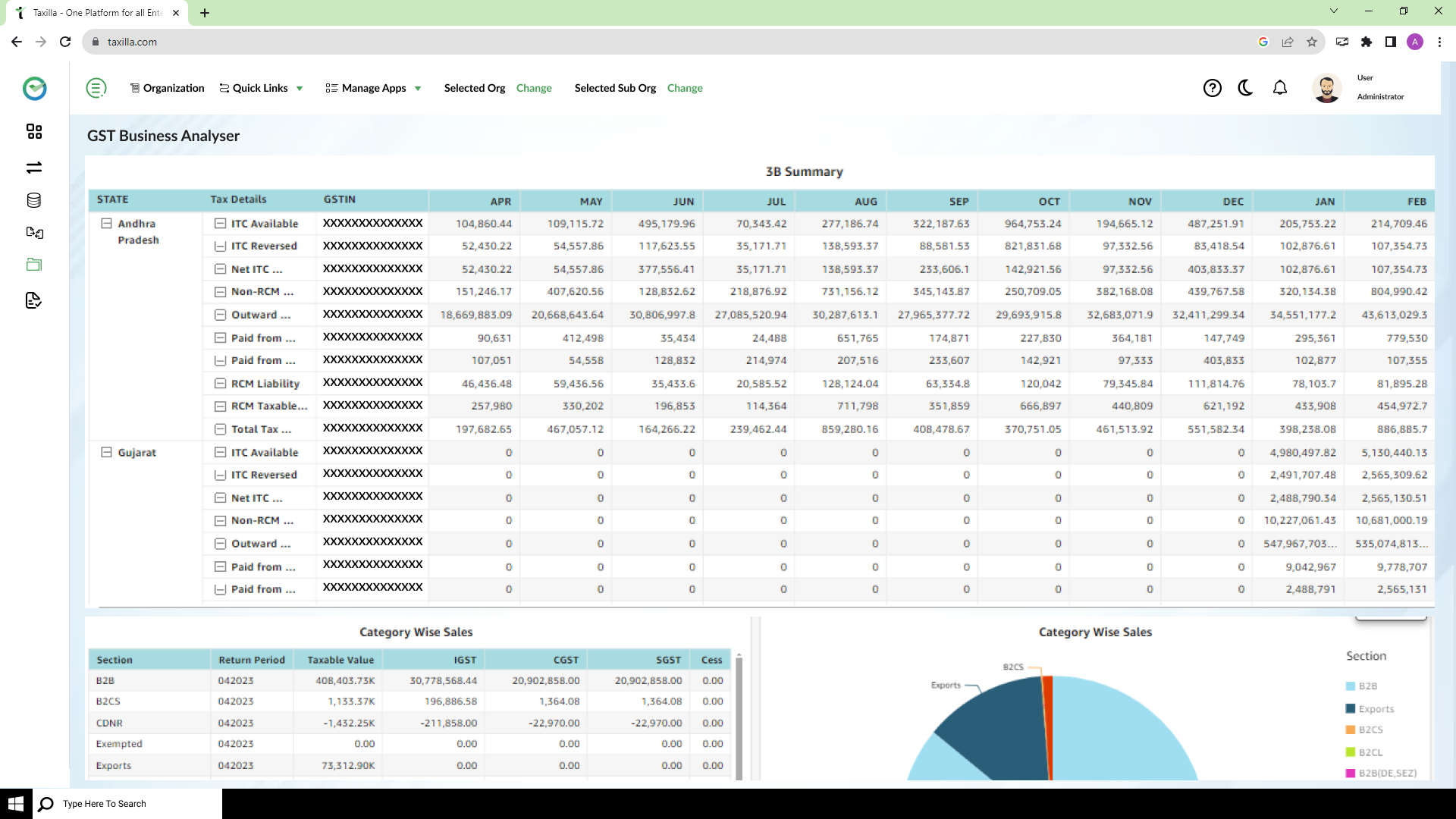Click the browser reload icon
This screenshot has width=1456, height=819.
click(65, 42)
